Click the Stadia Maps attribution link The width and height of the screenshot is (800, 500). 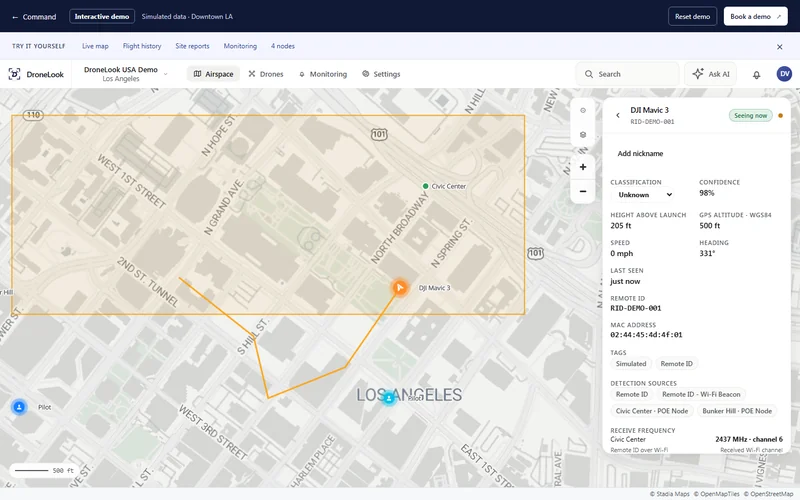[x=669, y=494]
